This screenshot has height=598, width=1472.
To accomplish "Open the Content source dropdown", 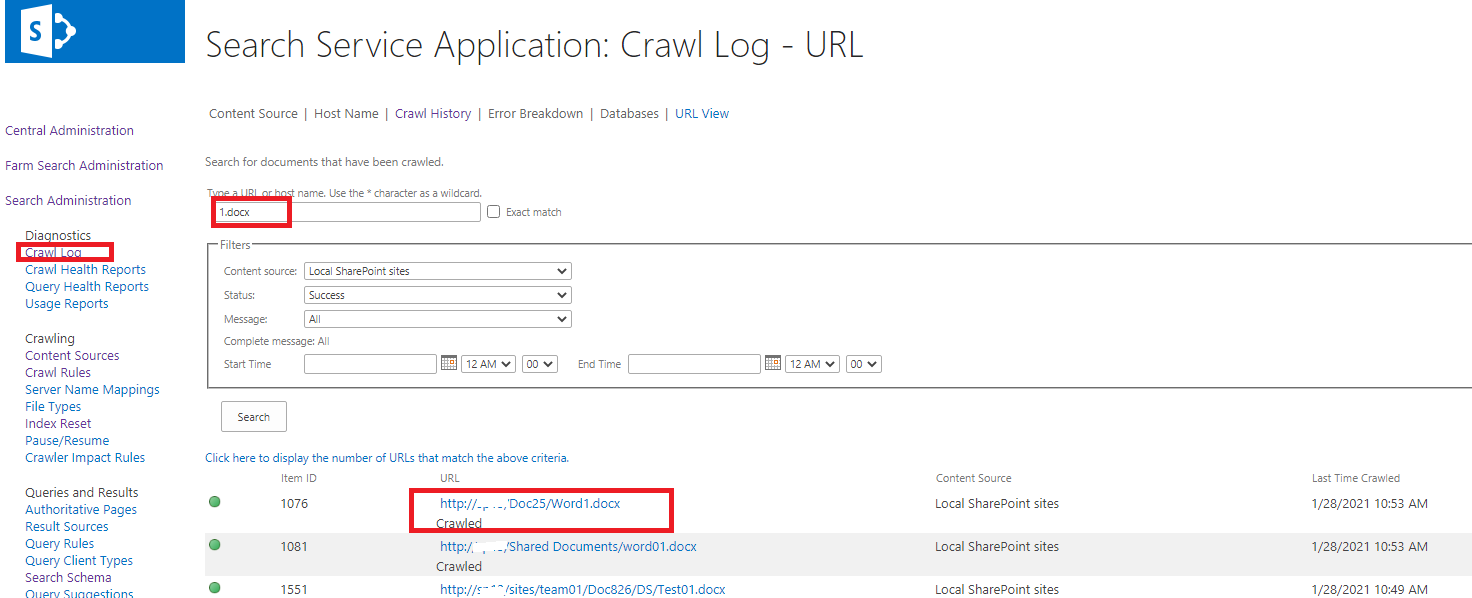I will pos(437,271).
